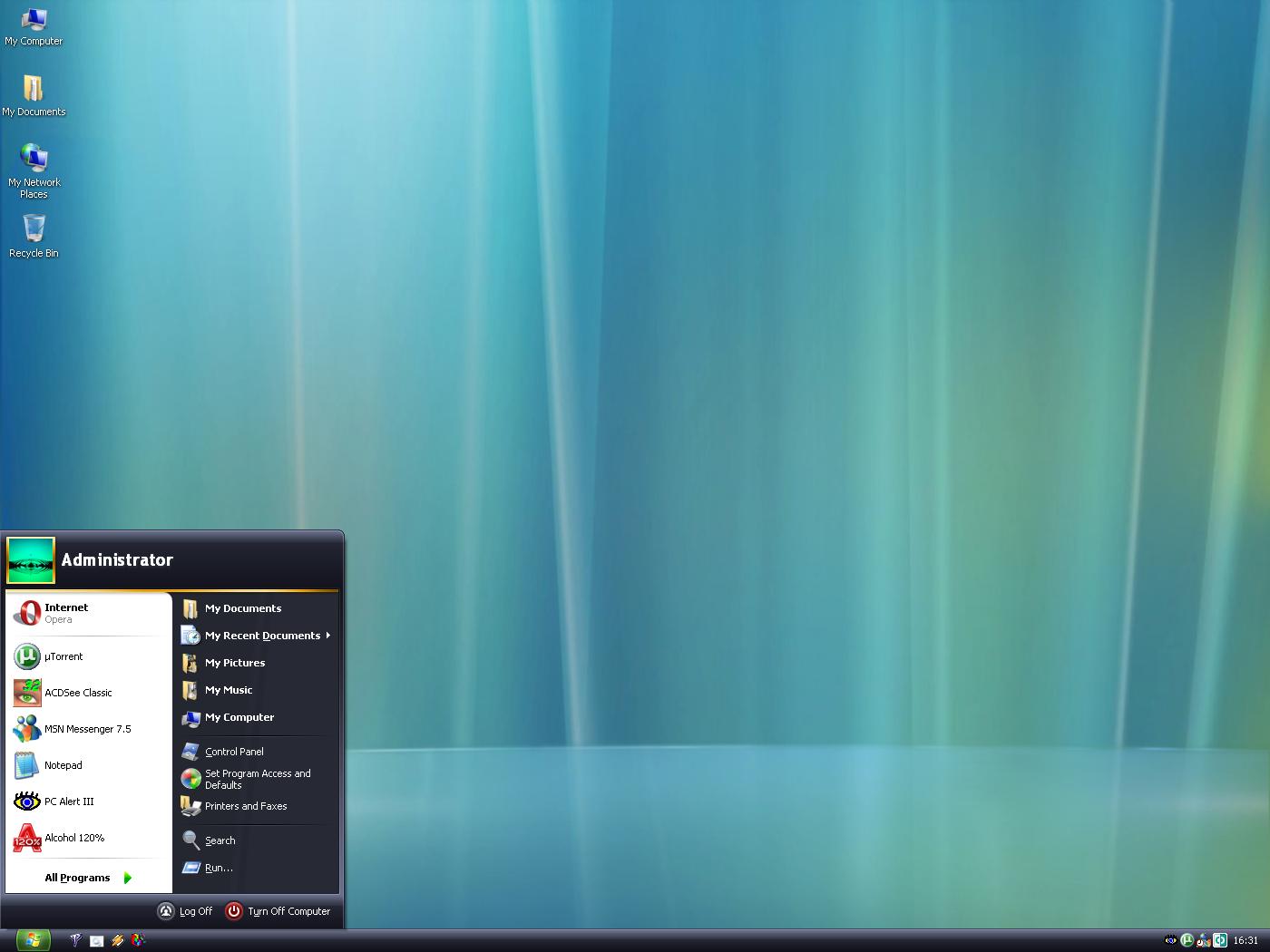Click the PC Alert eye tray icon
The width and height of the screenshot is (1270, 952).
tap(1170, 940)
